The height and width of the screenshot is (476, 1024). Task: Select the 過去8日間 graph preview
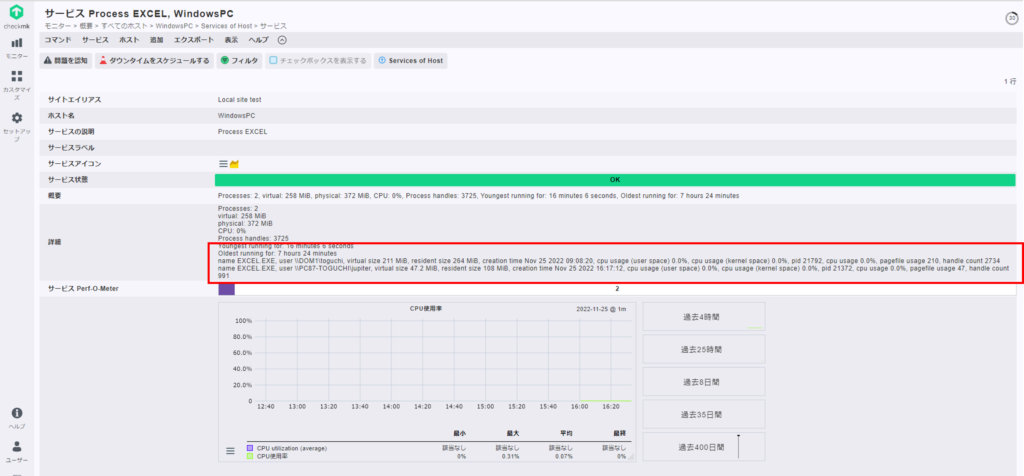click(703, 382)
